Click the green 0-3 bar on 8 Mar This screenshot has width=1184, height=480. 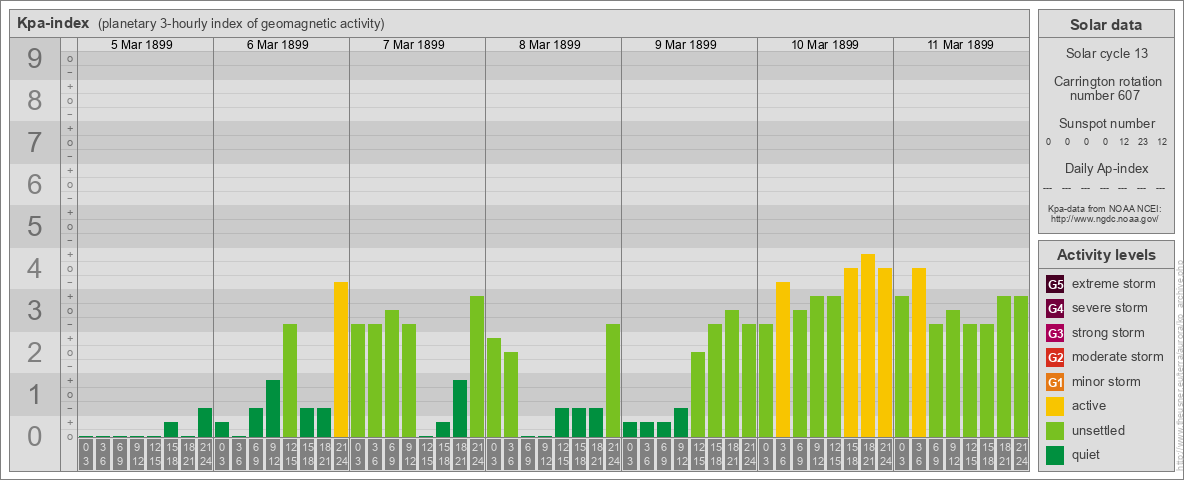pyautogui.click(x=494, y=387)
